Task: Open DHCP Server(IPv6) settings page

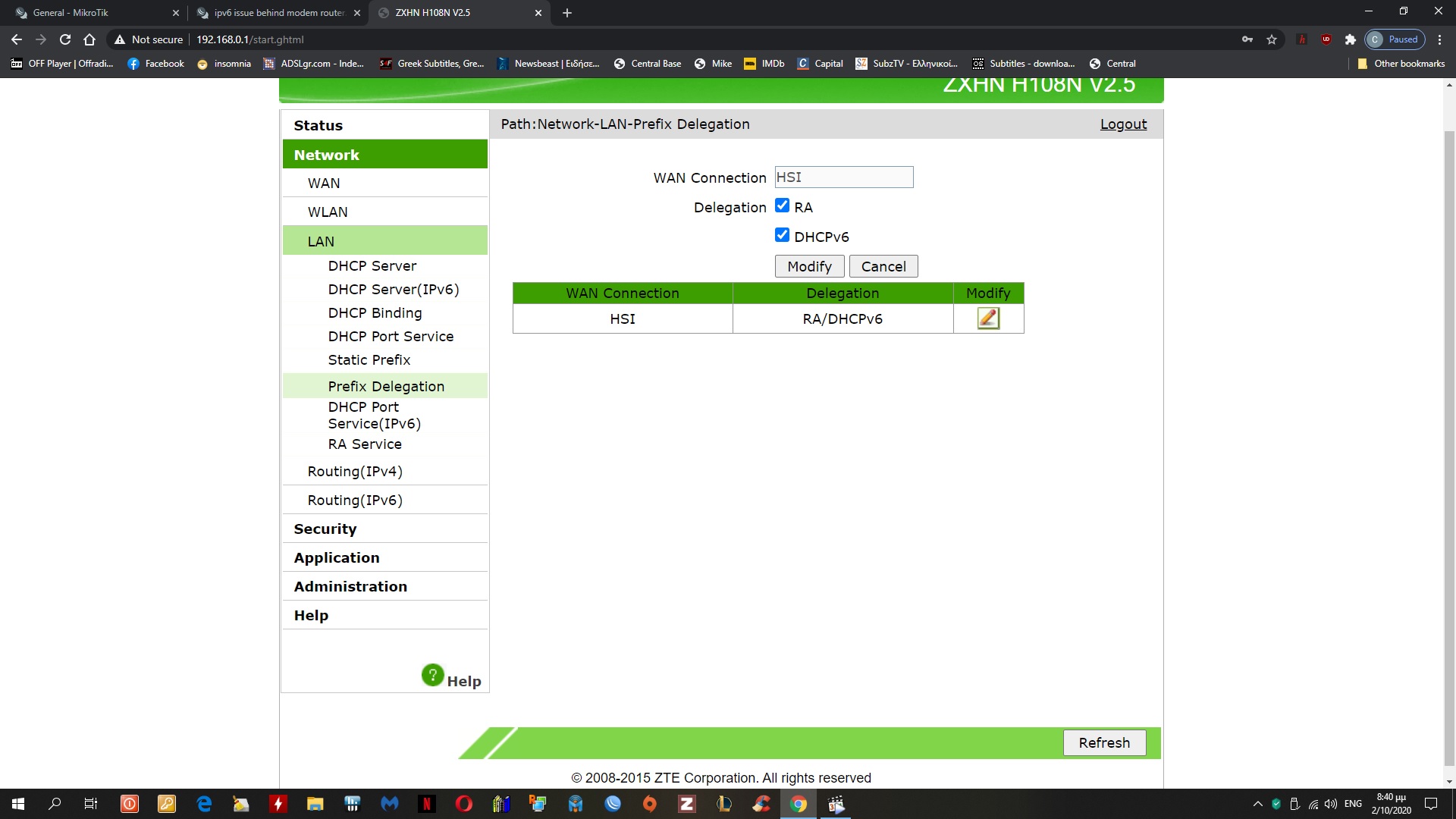Action: [393, 290]
